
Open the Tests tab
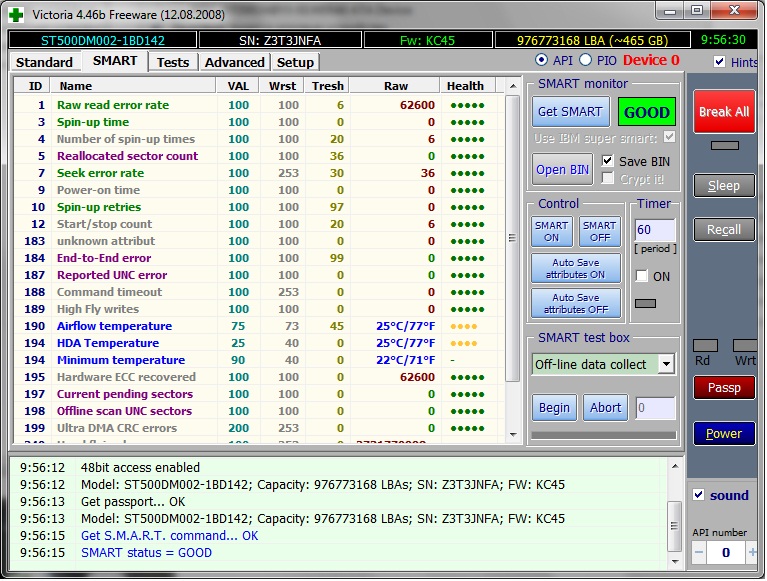click(x=173, y=63)
